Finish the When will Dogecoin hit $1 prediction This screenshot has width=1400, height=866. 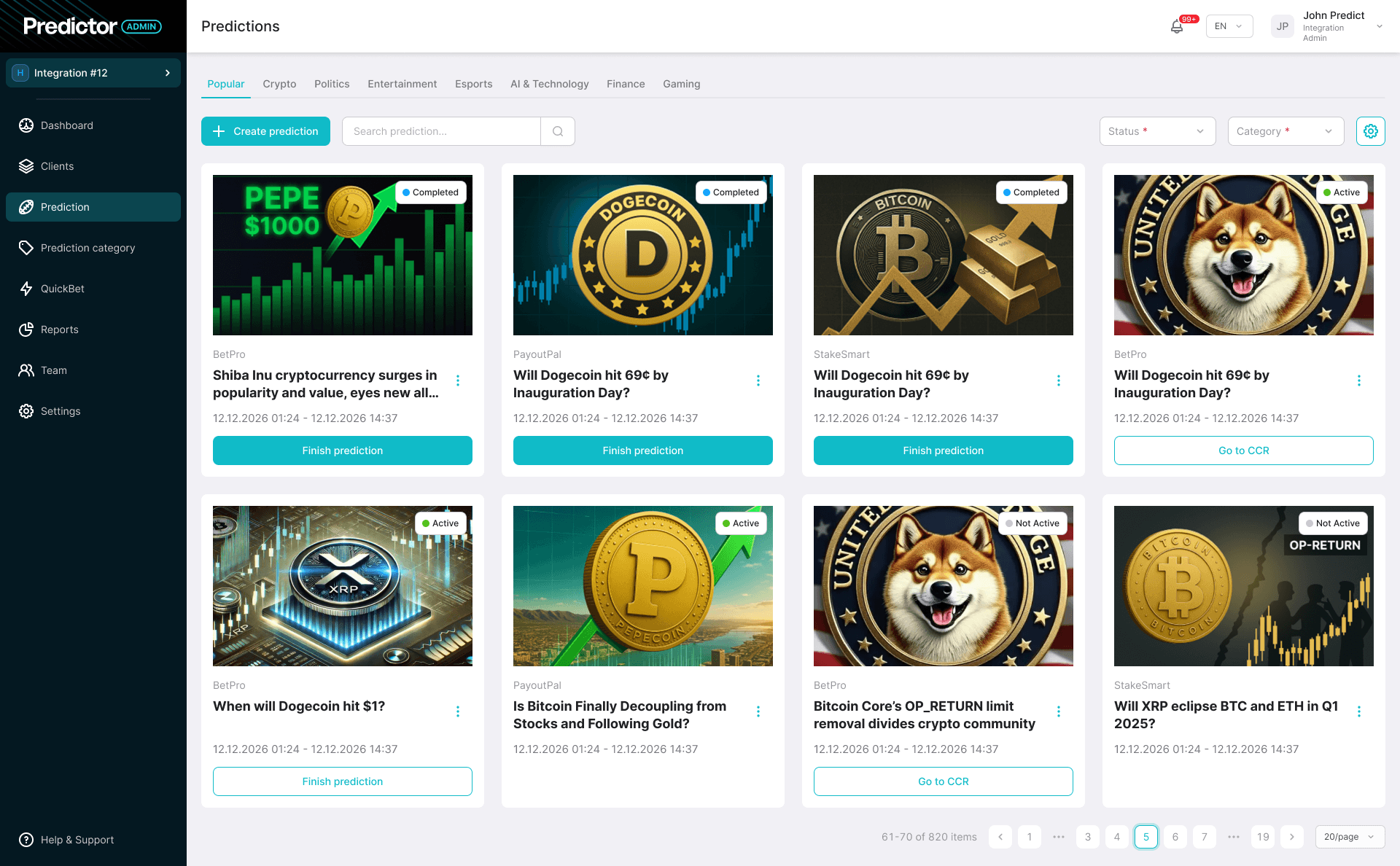pyautogui.click(x=343, y=781)
